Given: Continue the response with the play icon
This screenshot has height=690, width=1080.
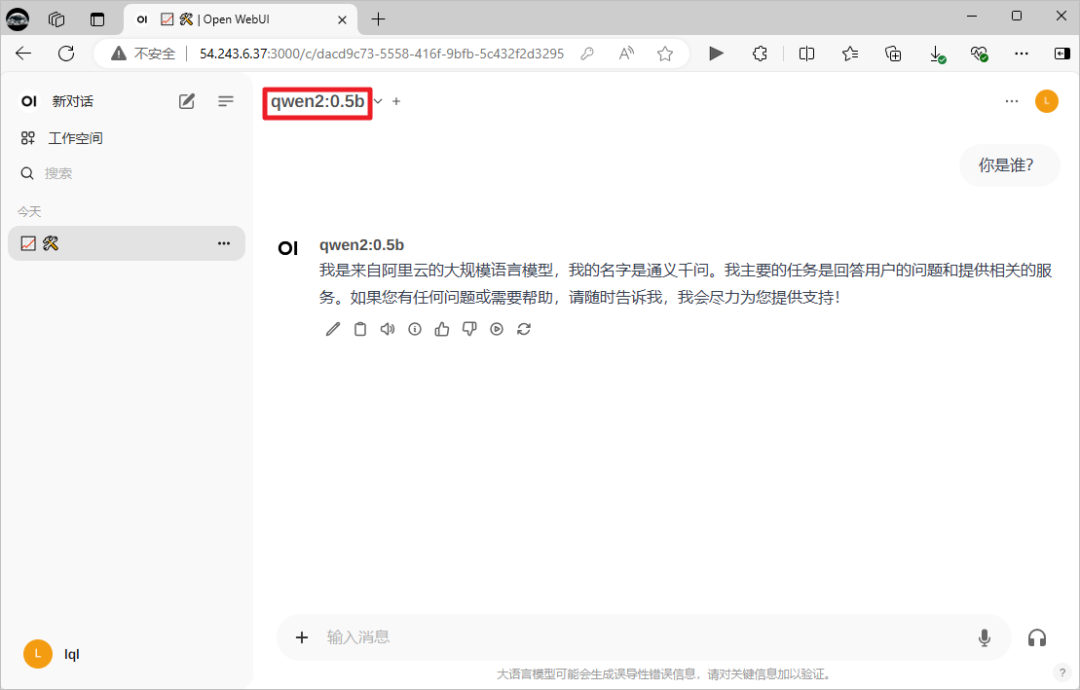Looking at the screenshot, I should coord(496,329).
